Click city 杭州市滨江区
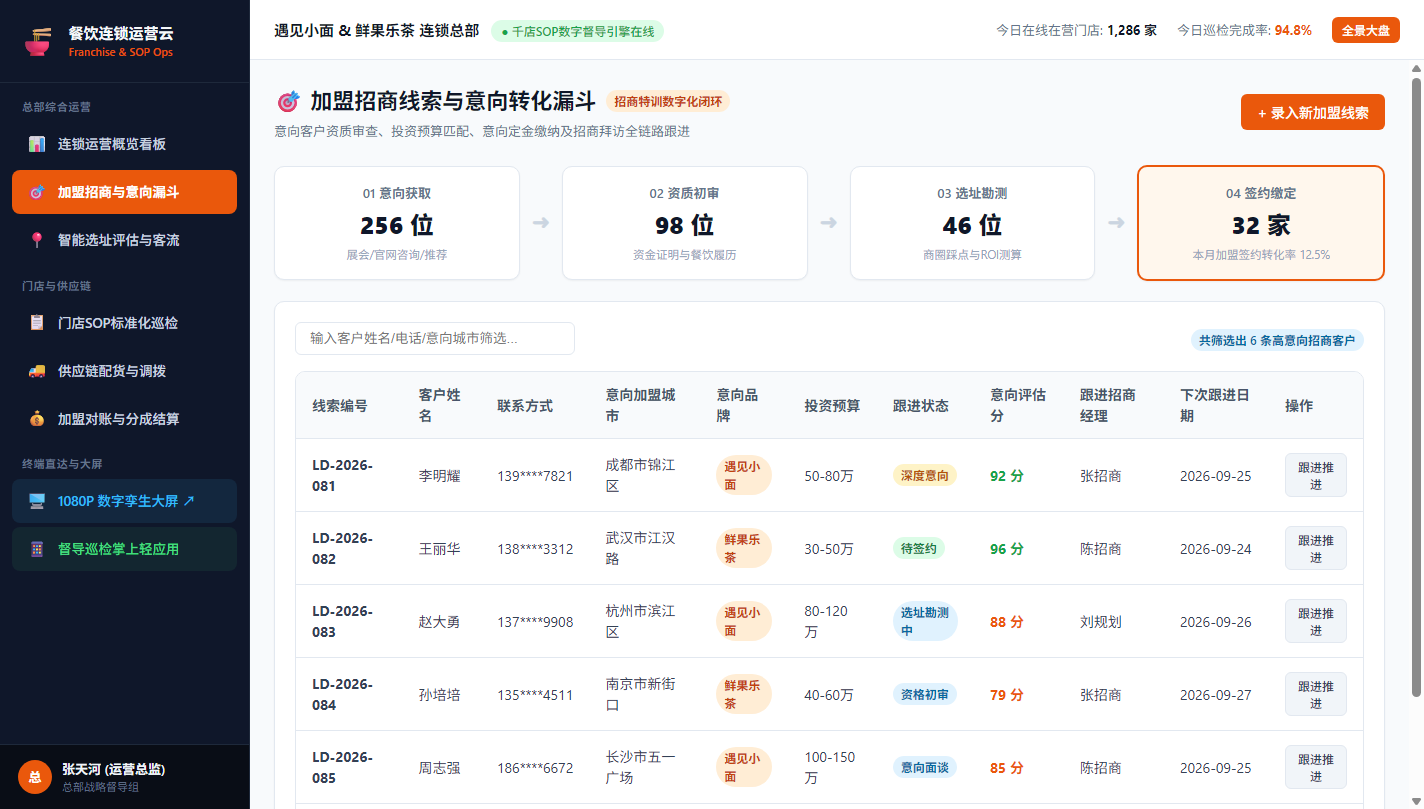The image size is (1424, 809). [x=640, y=621]
